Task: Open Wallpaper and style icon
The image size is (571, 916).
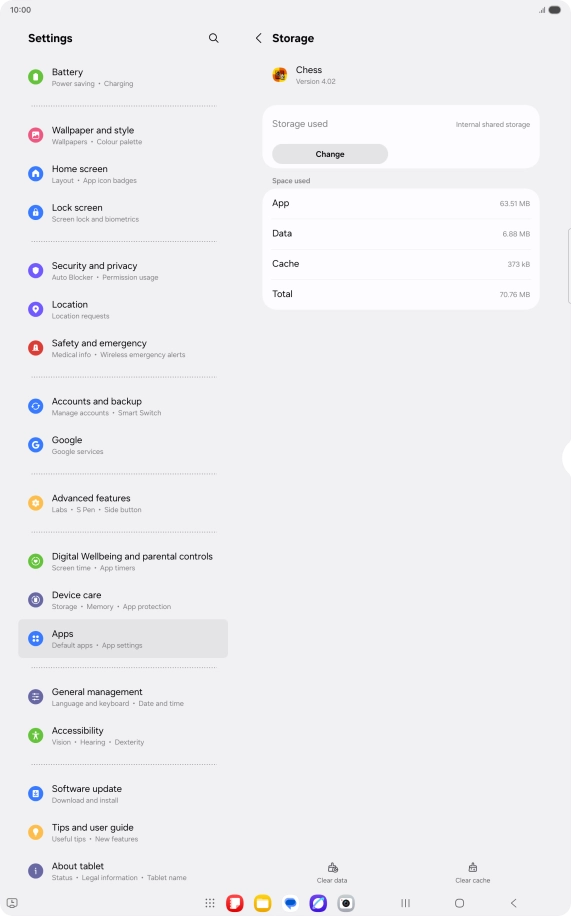Action: (x=36, y=135)
